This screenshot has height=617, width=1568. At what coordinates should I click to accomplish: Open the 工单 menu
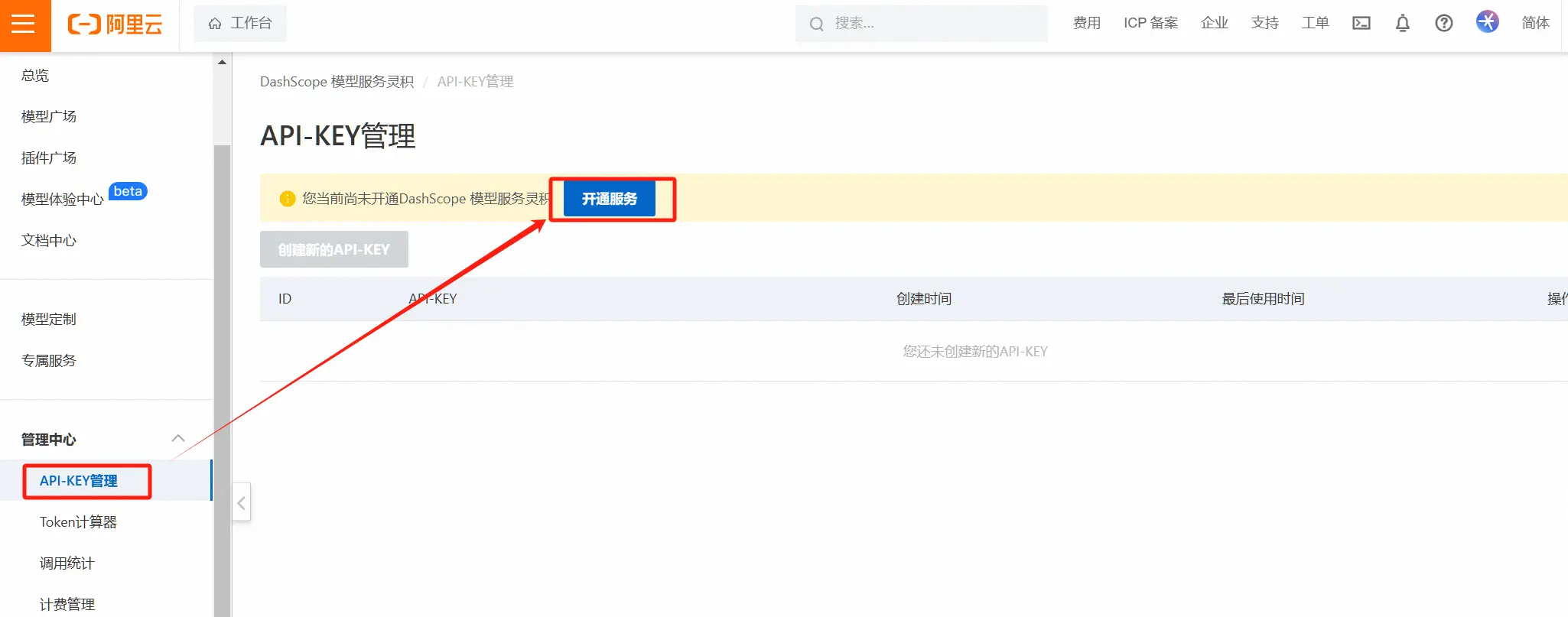tap(1316, 23)
